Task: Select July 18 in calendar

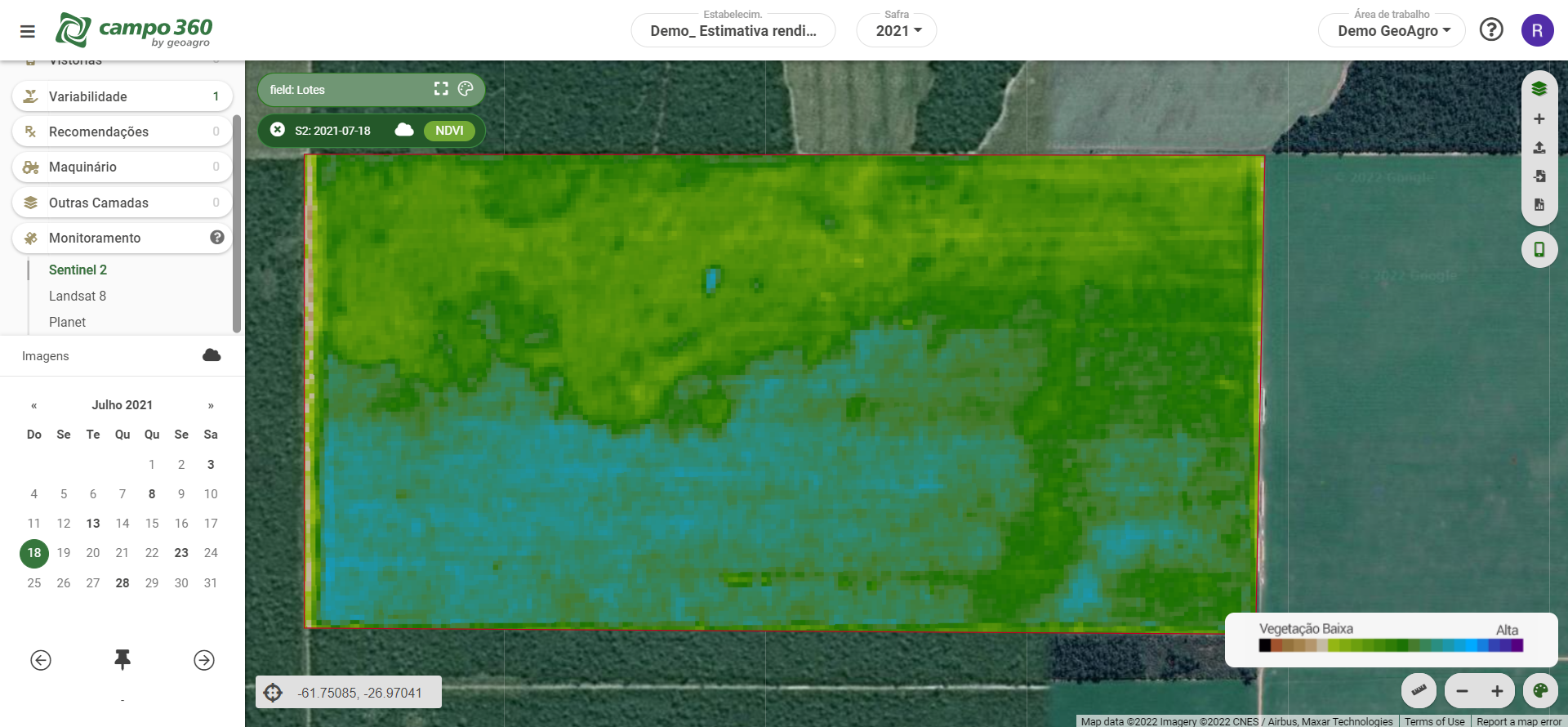Action: tap(34, 553)
